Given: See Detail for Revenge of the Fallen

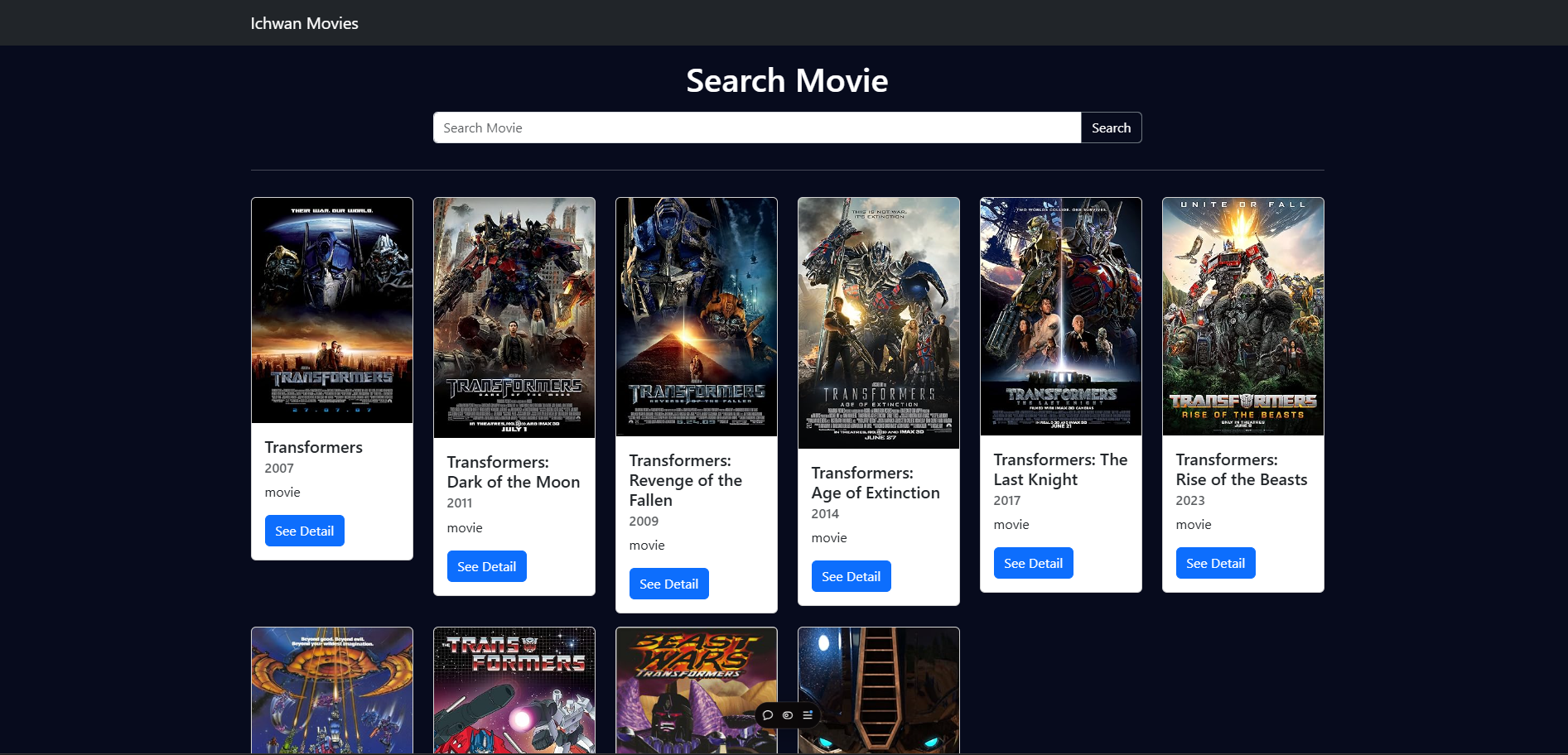Looking at the screenshot, I should (x=668, y=584).
